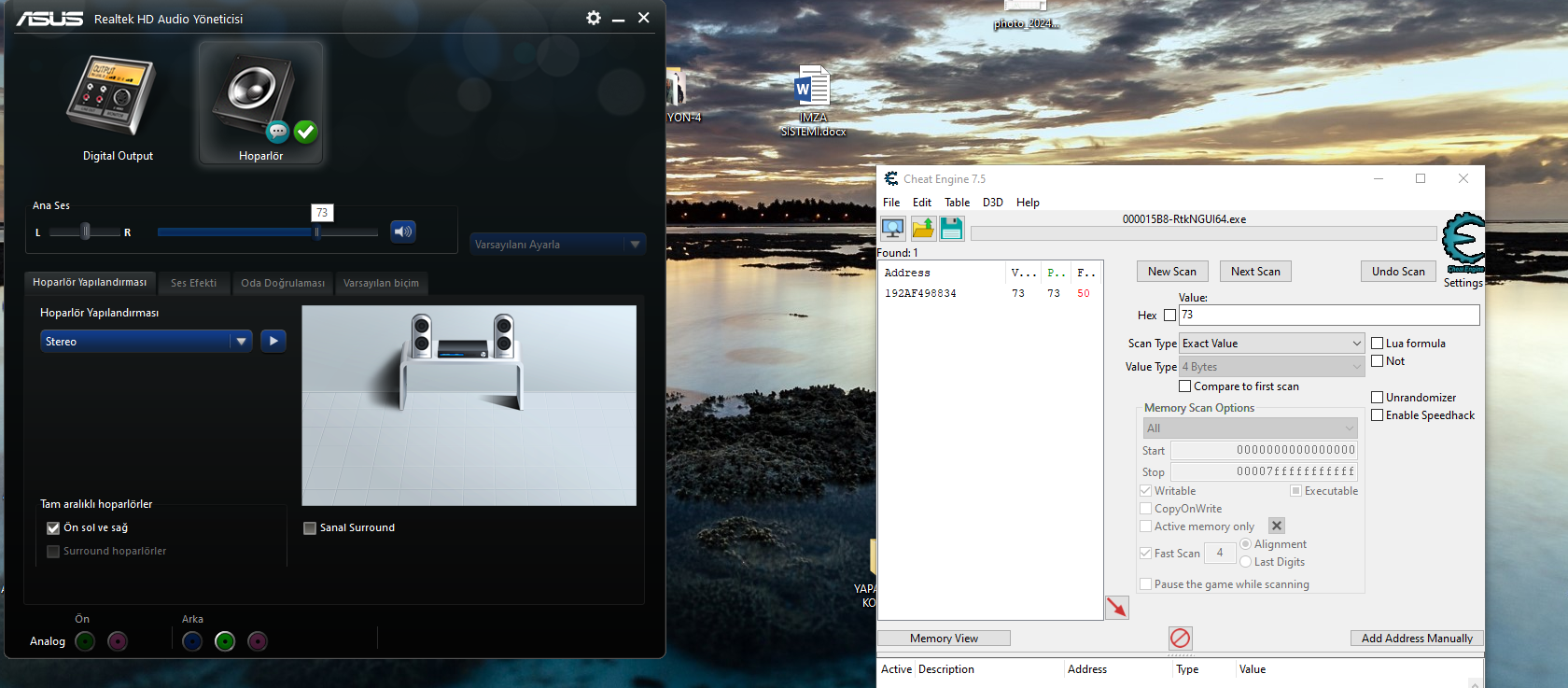Open the Stereo speaker configuration dropdown
This screenshot has height=688, width=1568.
click(x=147, y=342)
